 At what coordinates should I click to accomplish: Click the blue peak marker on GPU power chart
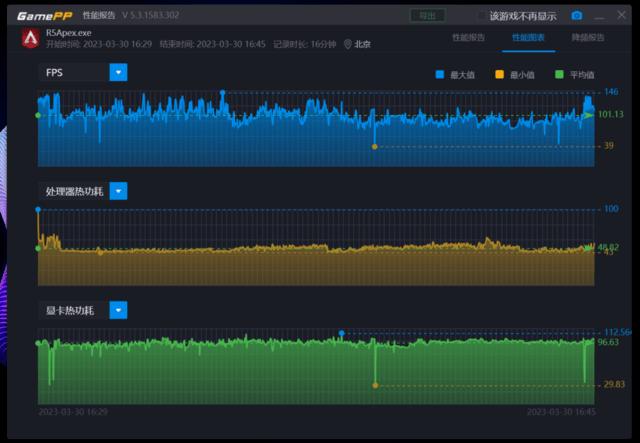[341, 333]
